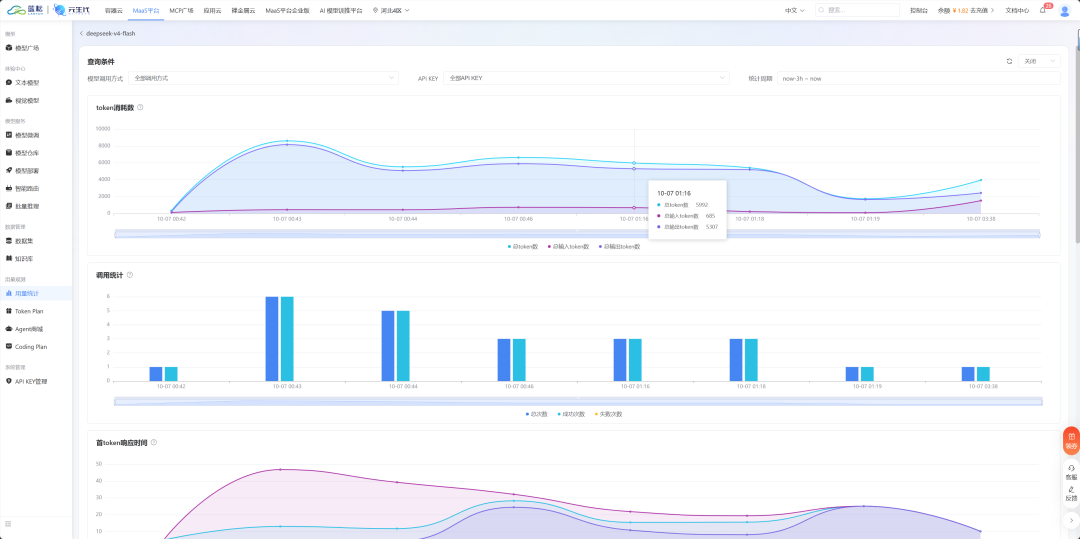Viewport: 1080px width, 539px height.
Task: Open the API KEY dropdown
Action: pyautogui.click(x=586, y=78)
